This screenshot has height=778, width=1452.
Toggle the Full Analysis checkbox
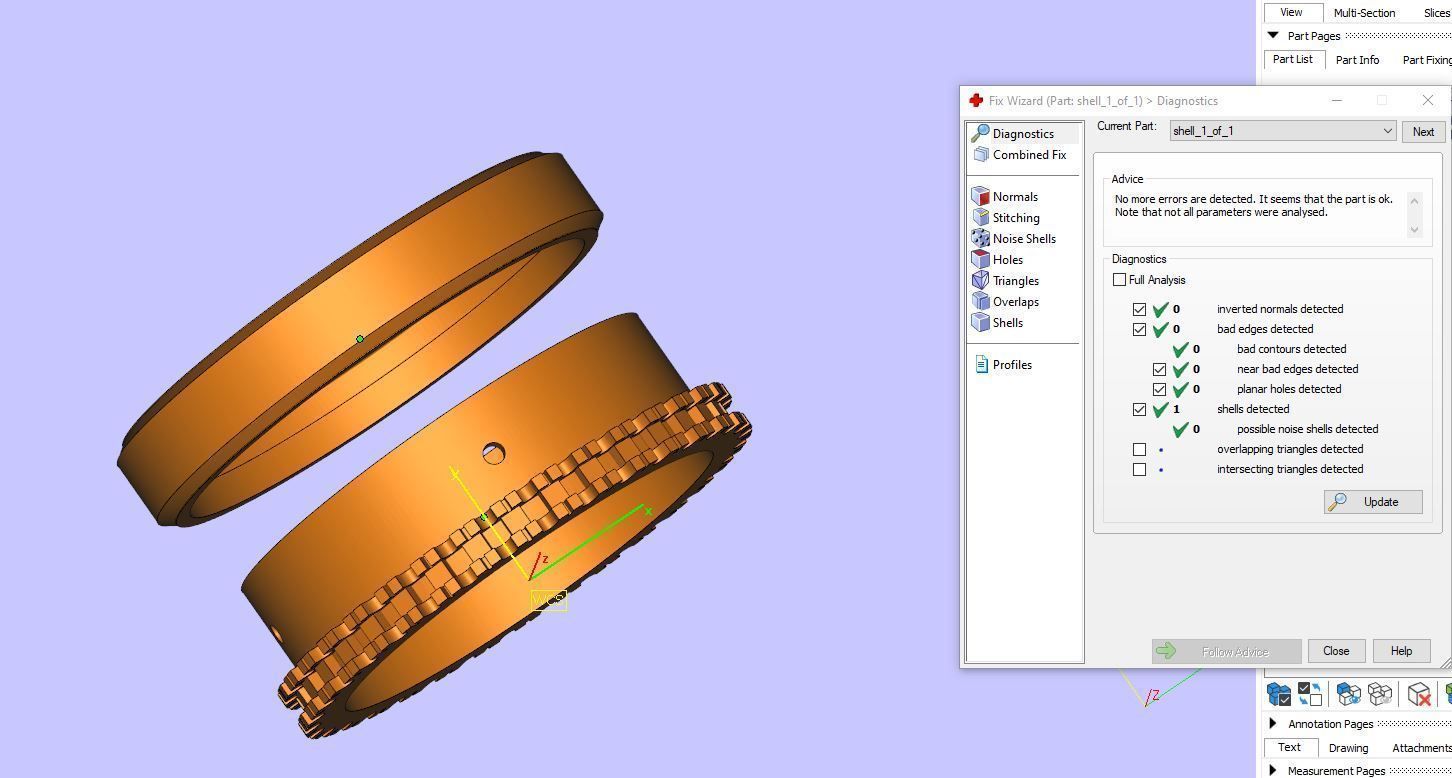click(x=1119, y=280)
